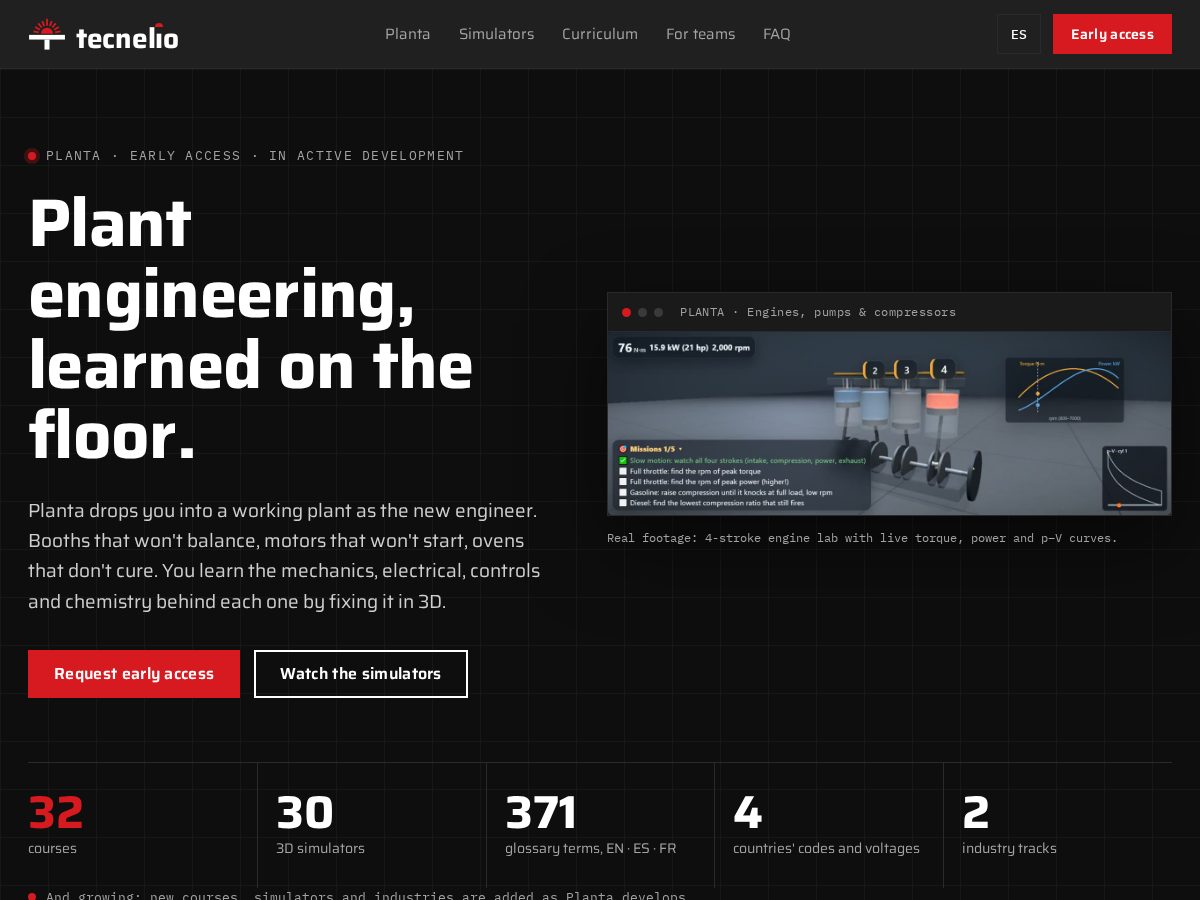Click the Missions target icon in the preview
Viewport: 1200px width, 900px height.
pos(622,448)
